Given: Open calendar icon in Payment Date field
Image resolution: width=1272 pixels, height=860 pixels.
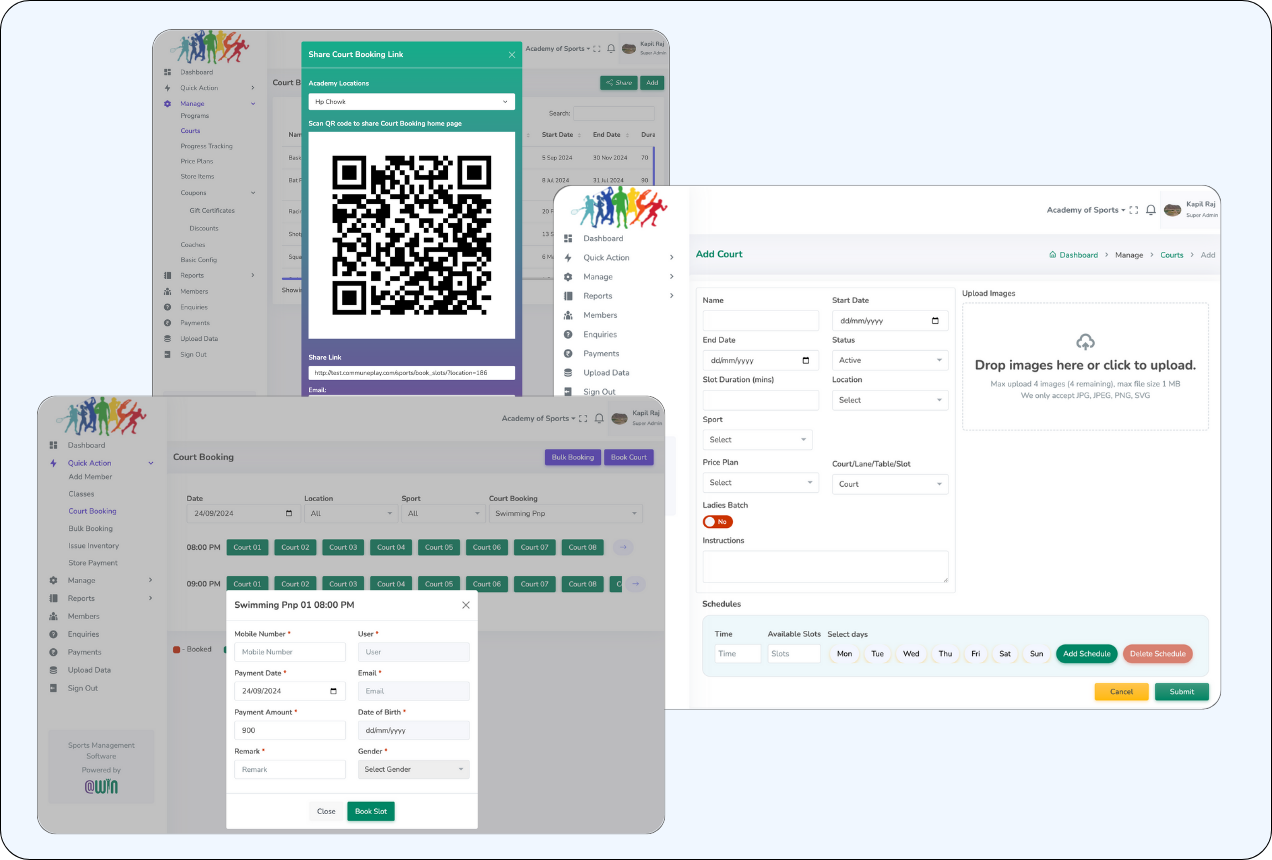Looking at the screenshot, I should [x=333, y=691].
